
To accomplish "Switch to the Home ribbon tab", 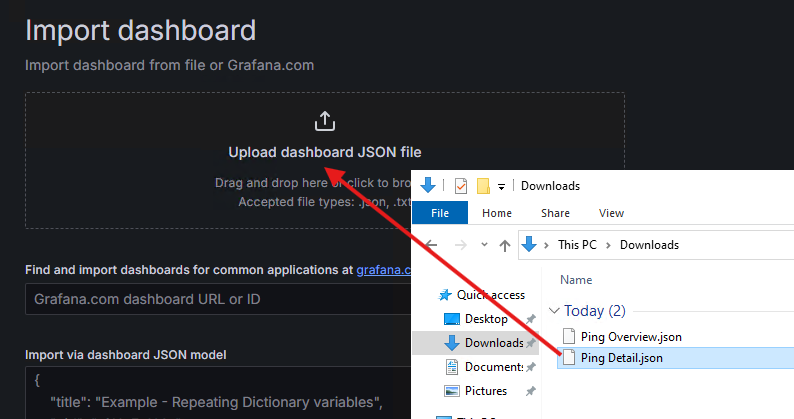I will (497, 213).
